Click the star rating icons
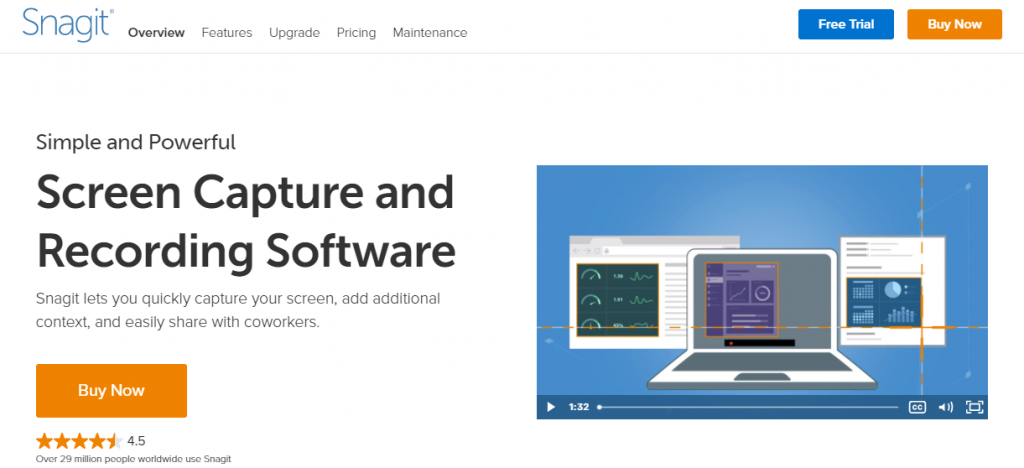The height and width of the screenshot is (468, 1024). 79,441
